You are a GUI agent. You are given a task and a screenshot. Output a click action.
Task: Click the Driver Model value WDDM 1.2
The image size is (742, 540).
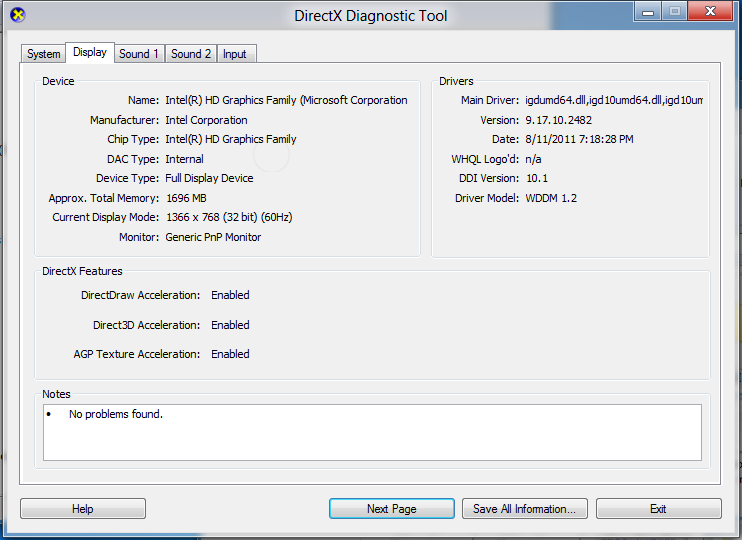tap(551, 198)
